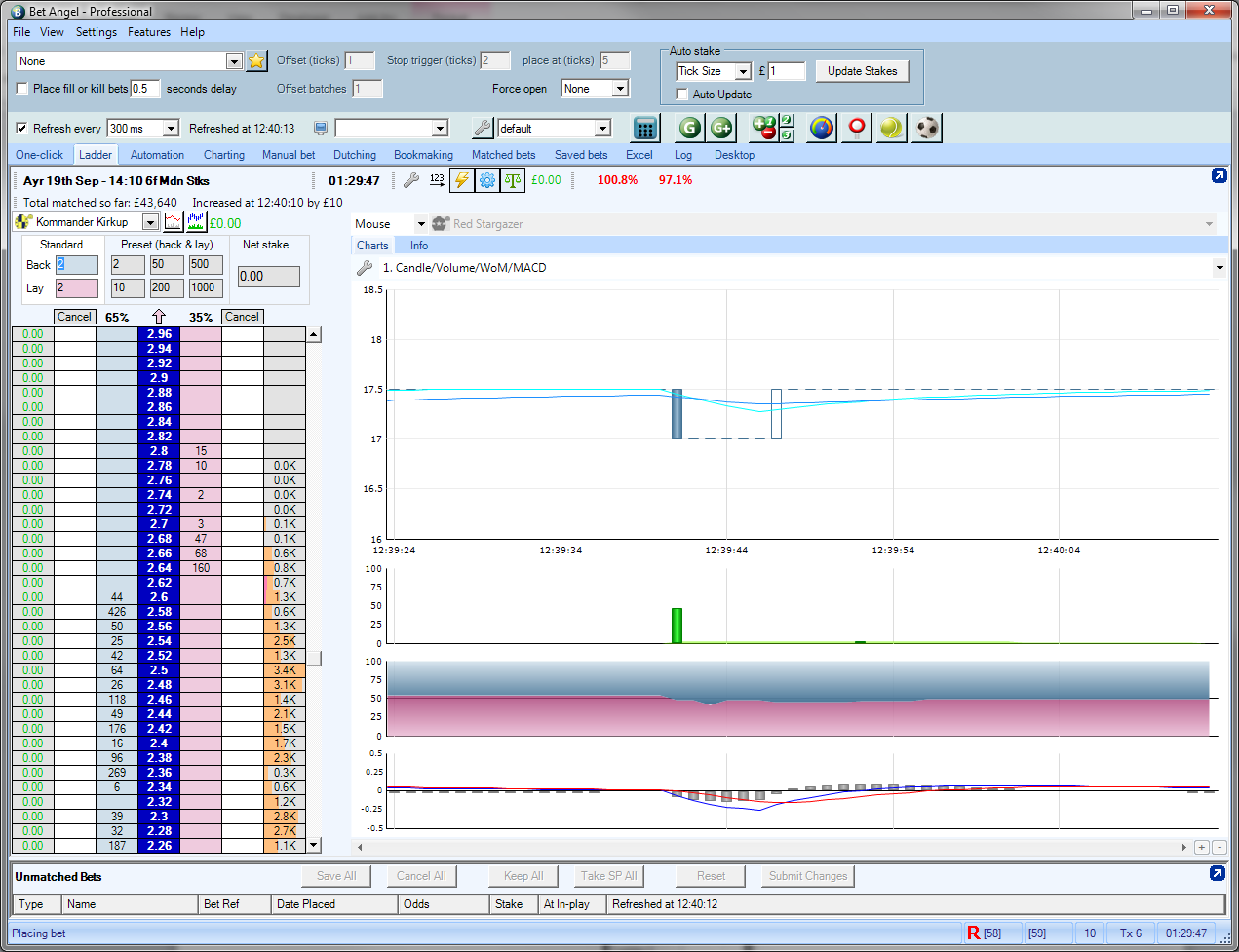Screen dimensions: 1239x952
Task: Click the up arrow between 65% and 35%
Action: [x=159, y=317]
